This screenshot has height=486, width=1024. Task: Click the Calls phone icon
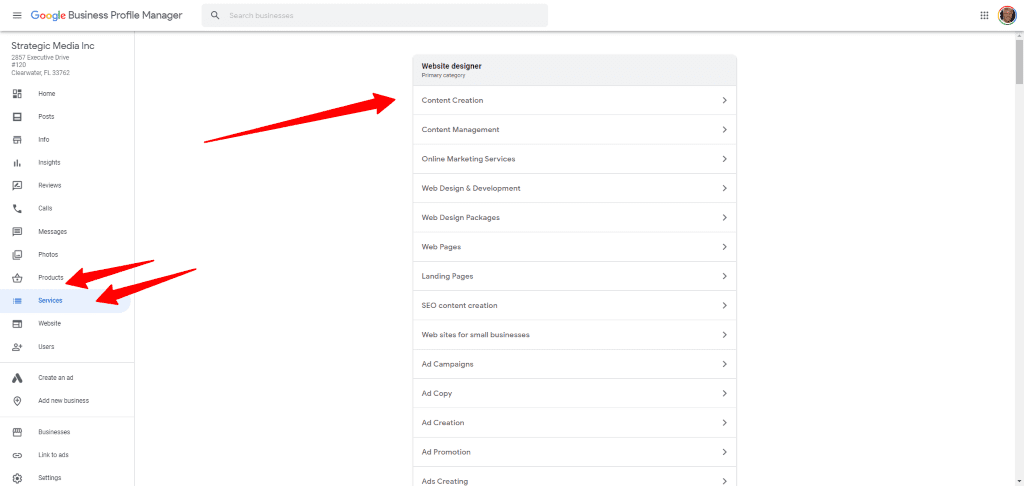coord(17,208)
